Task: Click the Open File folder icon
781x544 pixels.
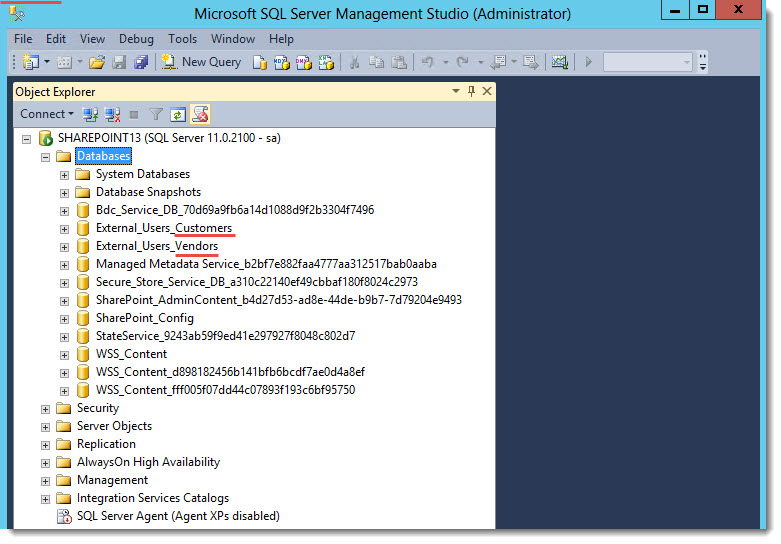Action: click(x=97, y=62)
